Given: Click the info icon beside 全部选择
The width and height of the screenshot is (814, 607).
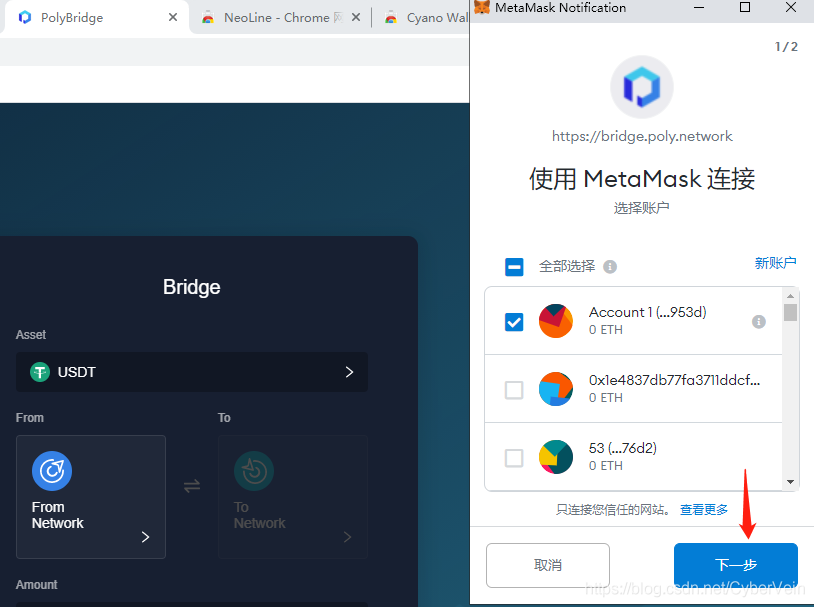Looking at the screenshot, I should [x=610, y=267].
